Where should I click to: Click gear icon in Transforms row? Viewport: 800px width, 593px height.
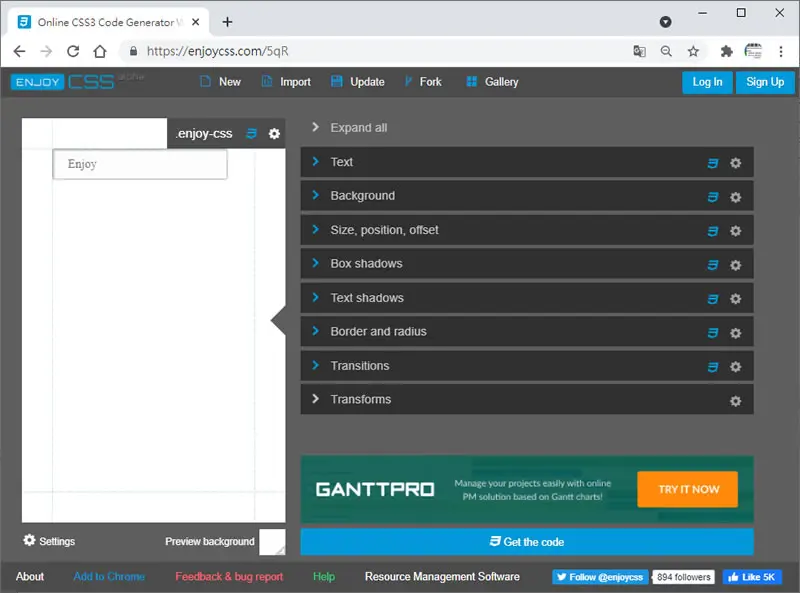pos(735,401)
